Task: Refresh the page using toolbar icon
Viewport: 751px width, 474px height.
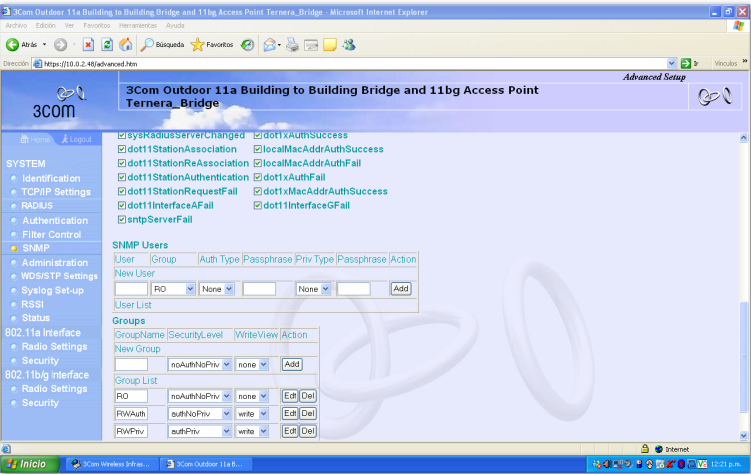Action: pos(106,44)
